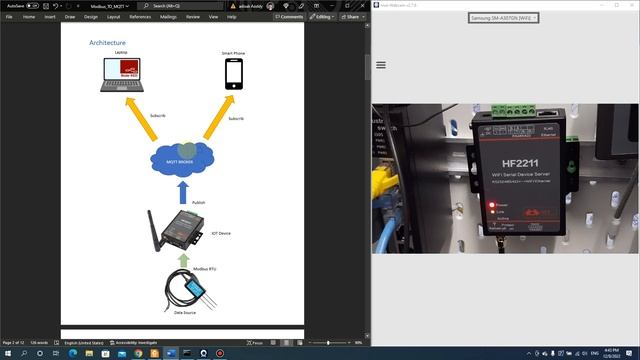Open the Draw ribbon tab
Image resolution: width=640 pixels, height=360 pixels.
[x=70, y=17]
